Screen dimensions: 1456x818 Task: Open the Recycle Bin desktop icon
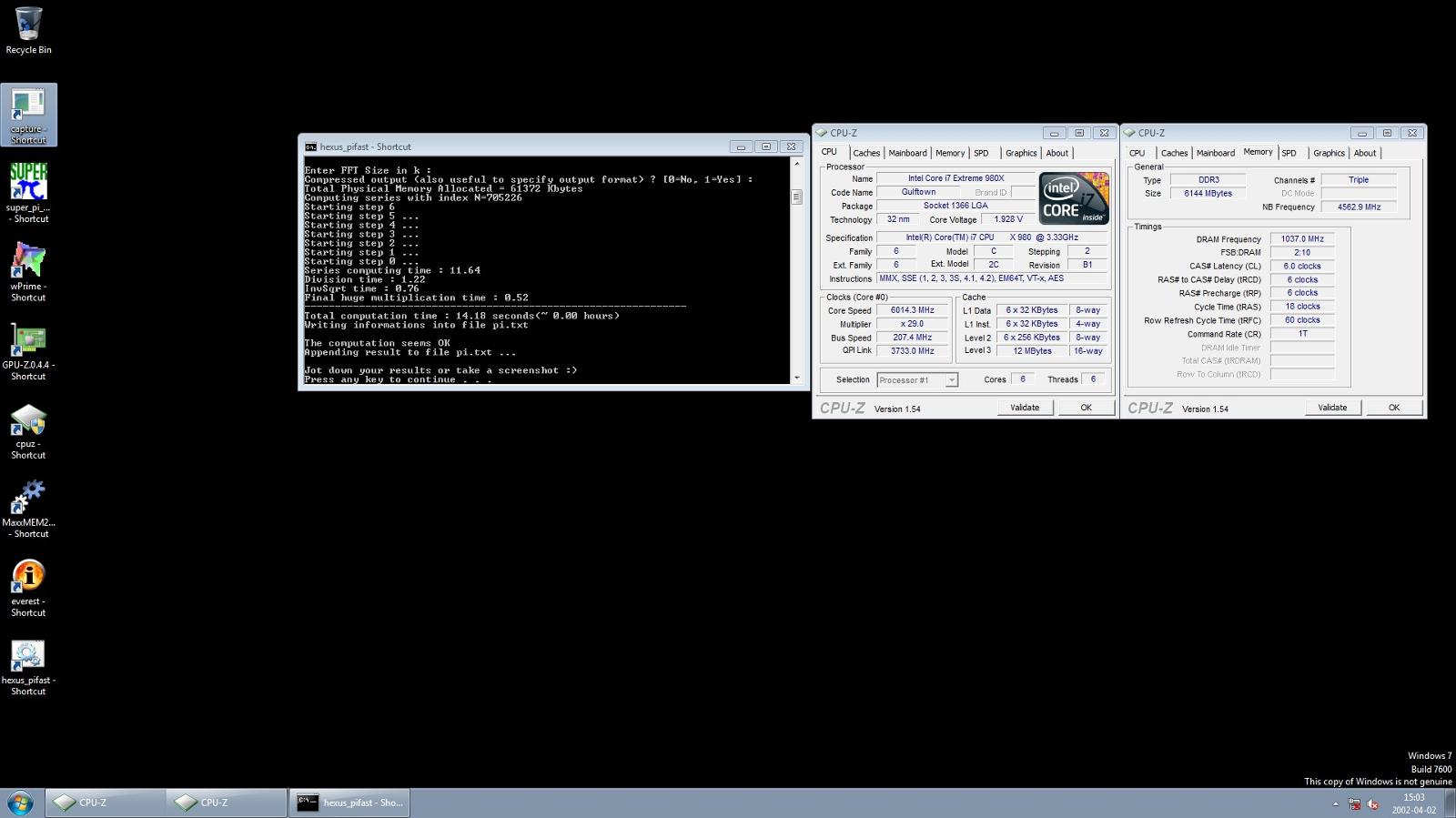click(28, 30)
